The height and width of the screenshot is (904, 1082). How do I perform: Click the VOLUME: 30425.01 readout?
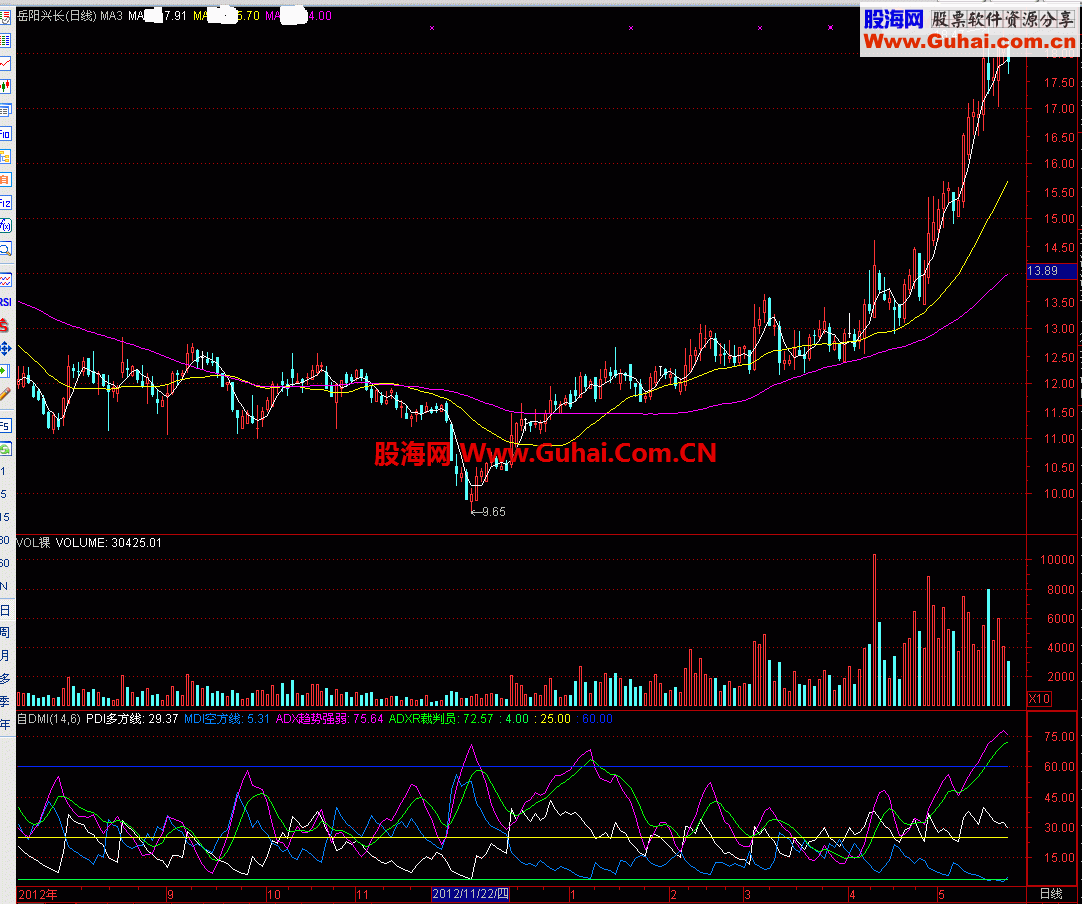(108, 542)
